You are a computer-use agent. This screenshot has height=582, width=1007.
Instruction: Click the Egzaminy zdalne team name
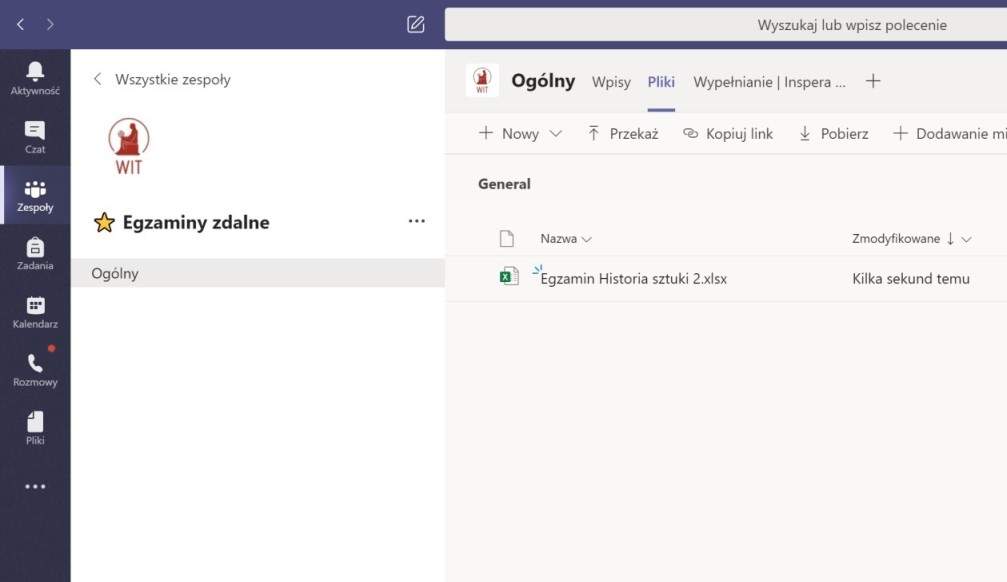[x=196, y=222]
